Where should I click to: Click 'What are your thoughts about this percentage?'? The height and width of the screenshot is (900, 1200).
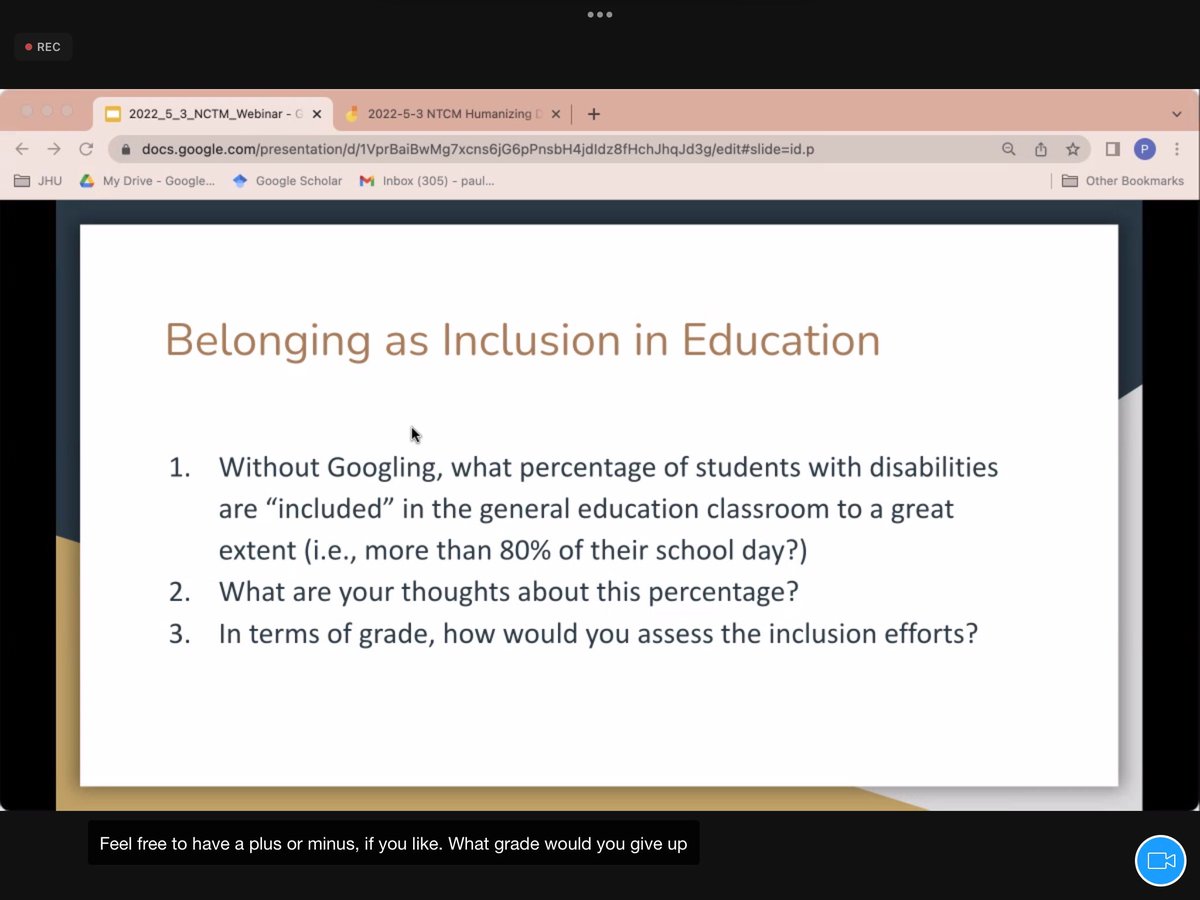(509, 592)
